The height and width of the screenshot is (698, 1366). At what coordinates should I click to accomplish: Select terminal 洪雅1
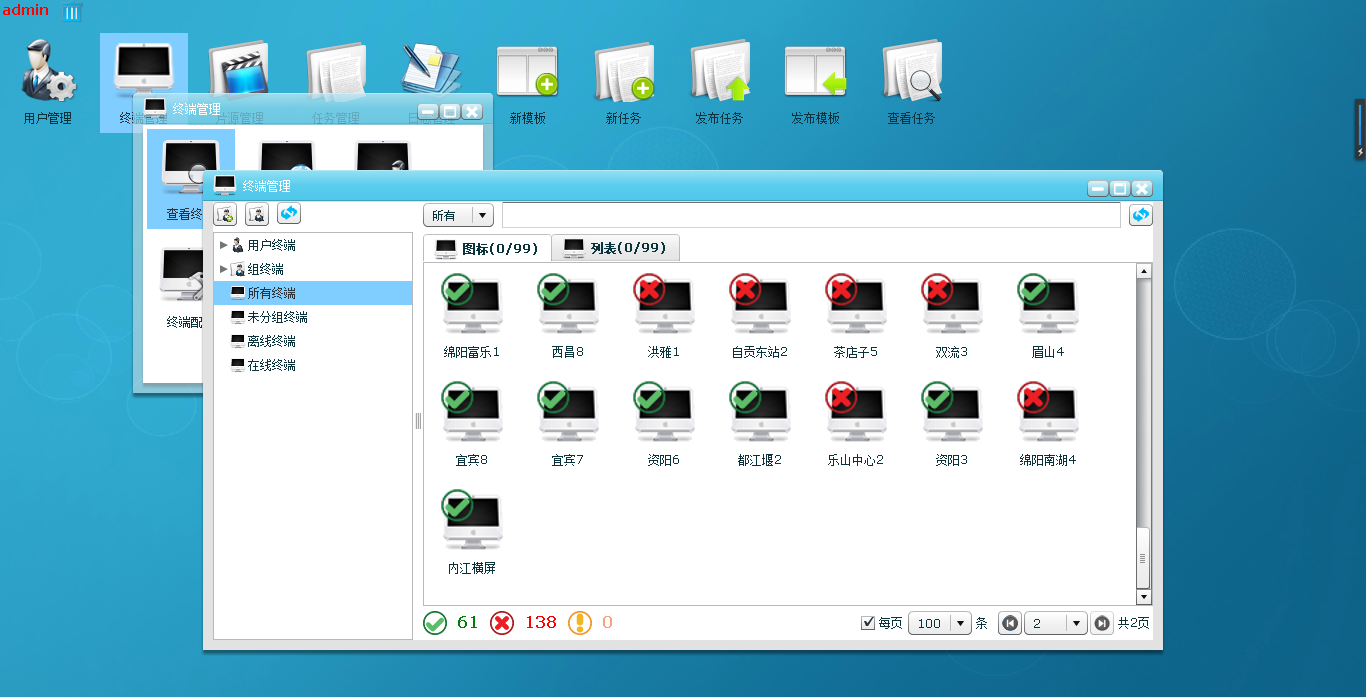point(664,316)
